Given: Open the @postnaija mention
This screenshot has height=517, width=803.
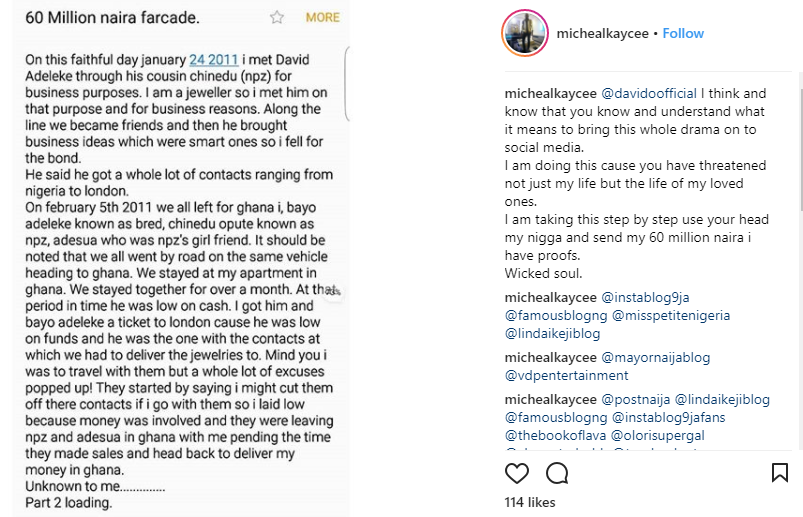Looking at the screenshot, I should 636,399.
